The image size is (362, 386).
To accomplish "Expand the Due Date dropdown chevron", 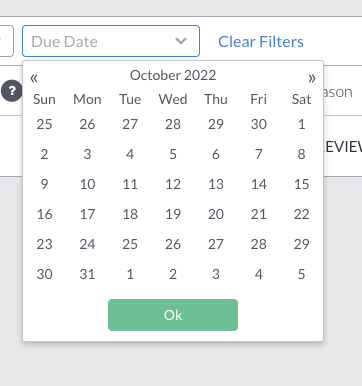I will (181, 41).
